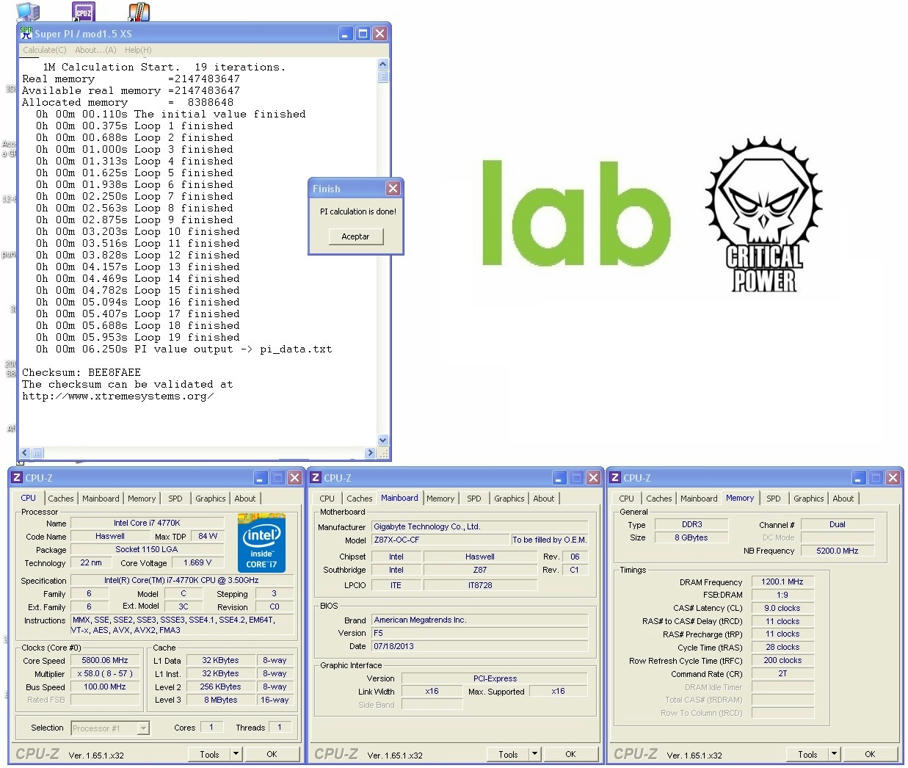Open the My Computer desktop icon
The image size is (908, 768).
tap(28, 12)
